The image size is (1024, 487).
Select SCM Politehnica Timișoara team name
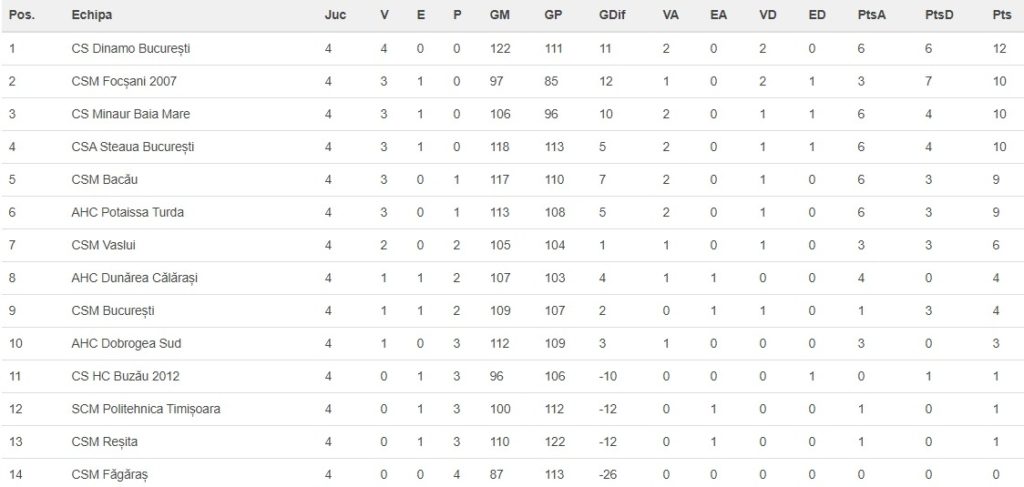point(146,408)
